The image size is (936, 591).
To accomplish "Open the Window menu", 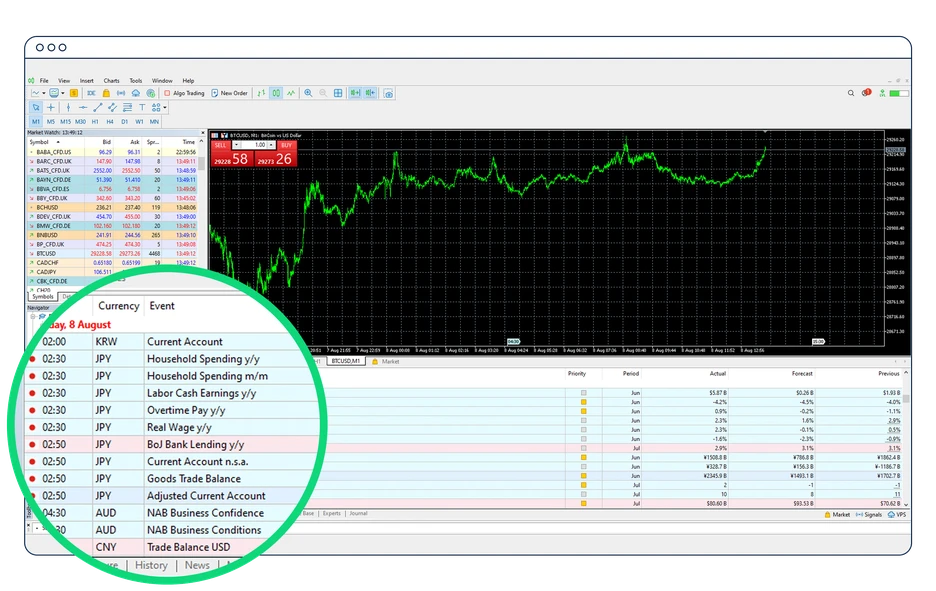I will (162, 81).
